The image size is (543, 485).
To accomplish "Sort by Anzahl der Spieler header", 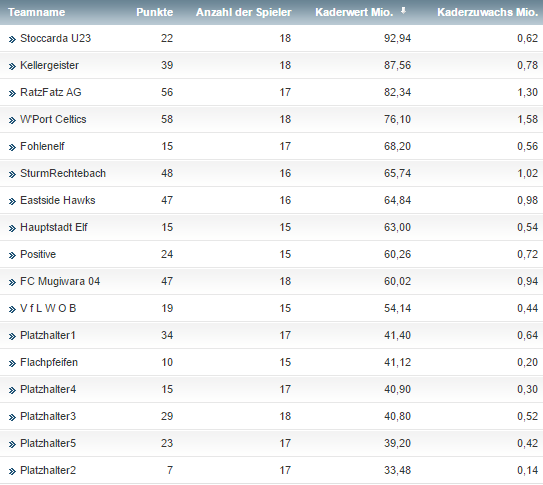I will (243, 12).
